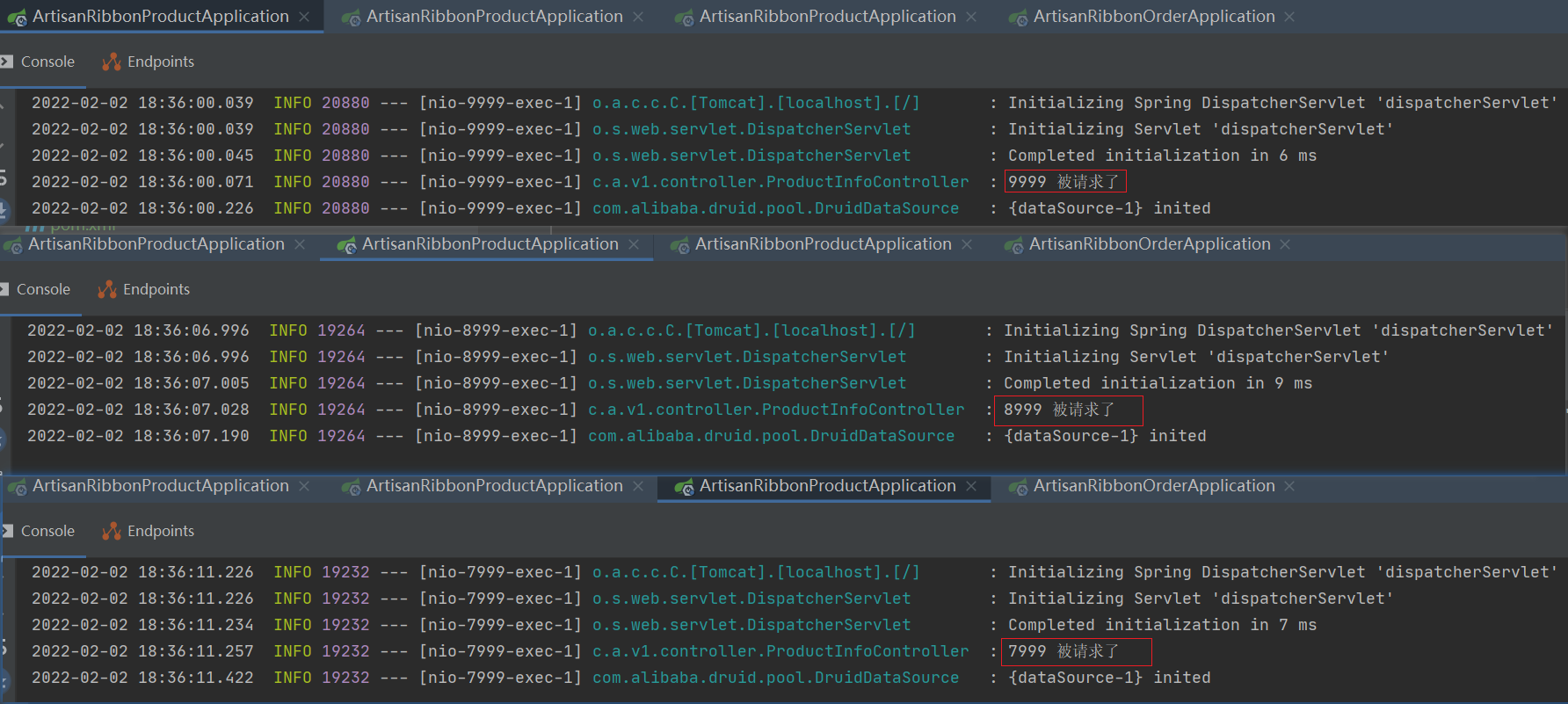Close the active ArtisanRibbonProductApplication tab above the nio-8999 log
This screenshot has height=704, width=1568.
point(633,244)
